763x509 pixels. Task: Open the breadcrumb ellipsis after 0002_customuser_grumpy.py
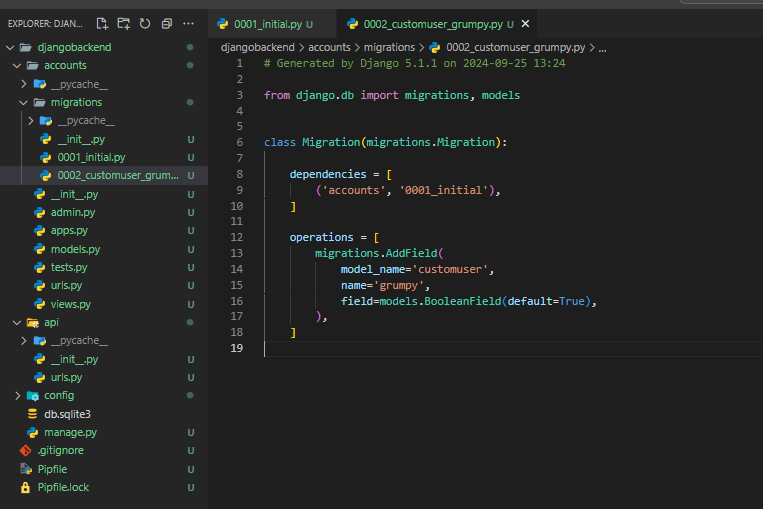click(602, 47)
